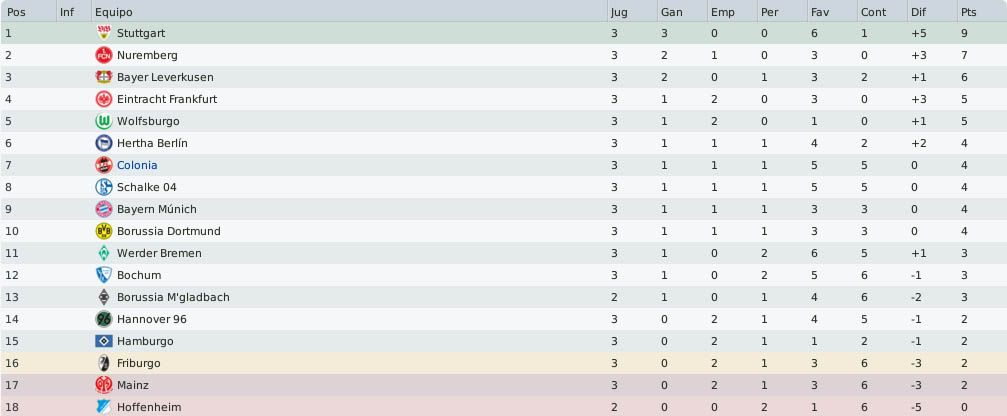The image size is (1007, 416).
Task: Click the Dif column header
Action: (x=932, y=12)
